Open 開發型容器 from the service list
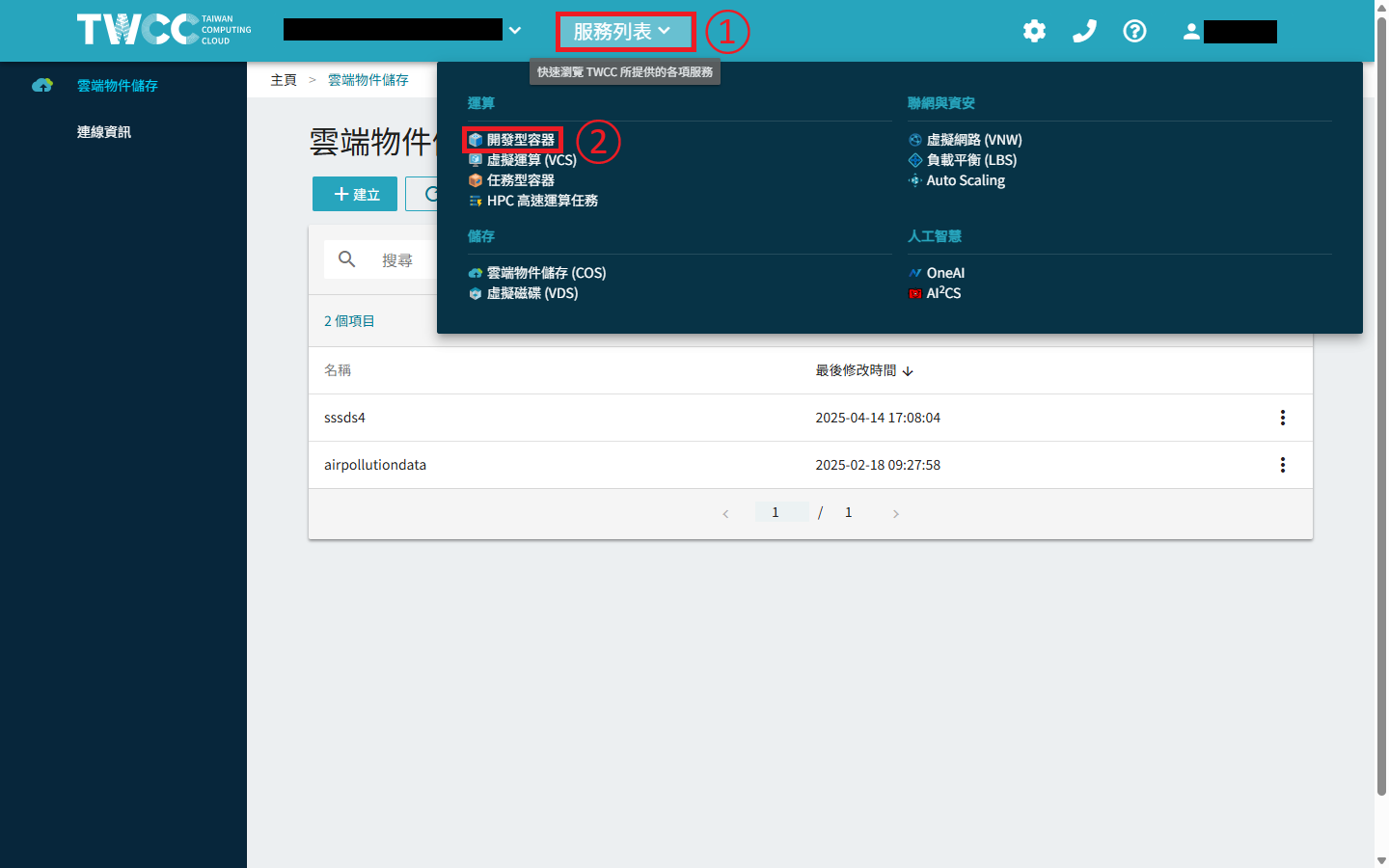Image resolution: width=1389 pixels, height=868 pixels. click(521, 140)
